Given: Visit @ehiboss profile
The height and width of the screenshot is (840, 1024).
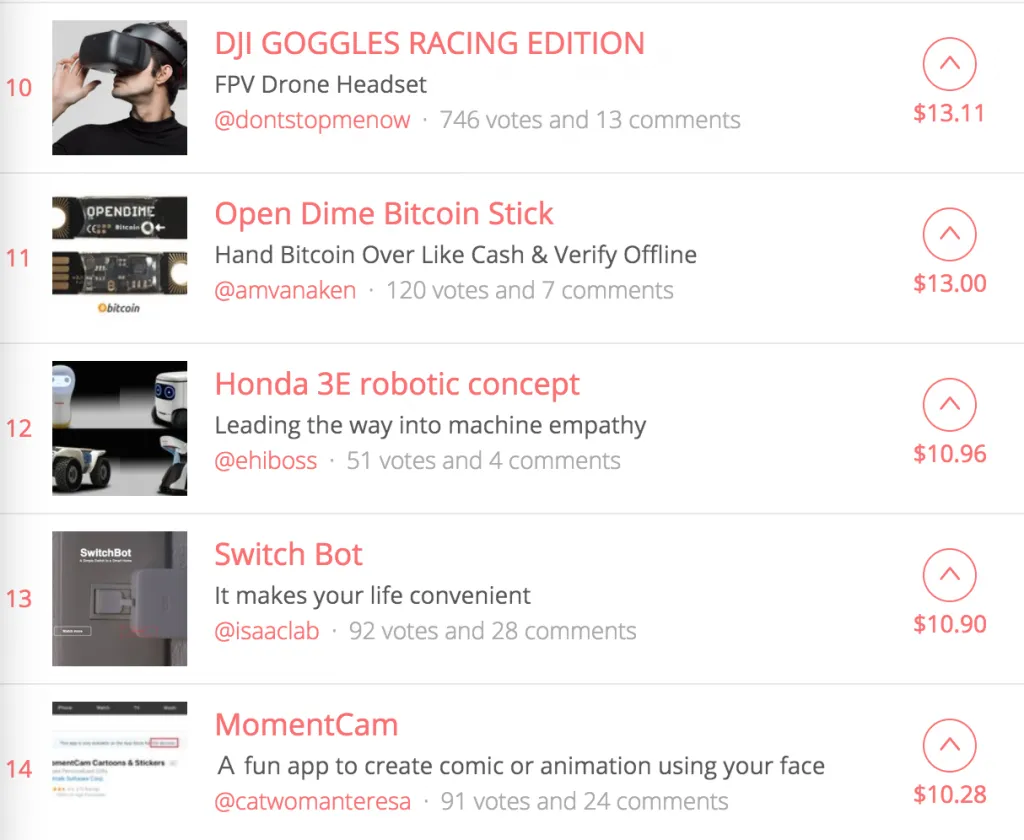Looking at the screenshot, I should click(x=266, y=461).
